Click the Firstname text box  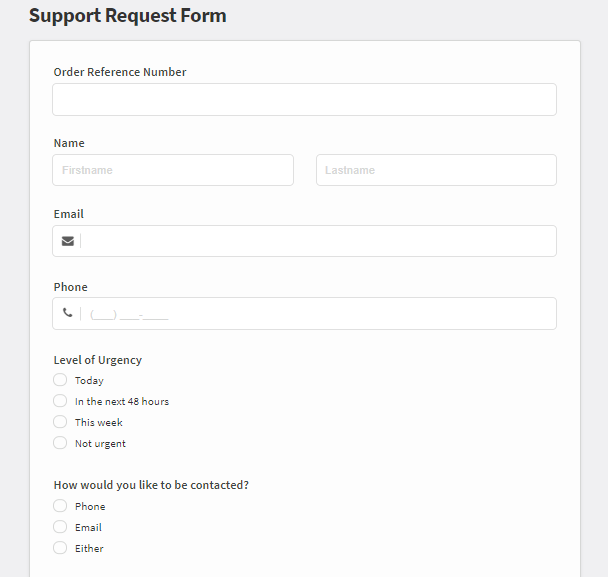(x=173, y=170)
